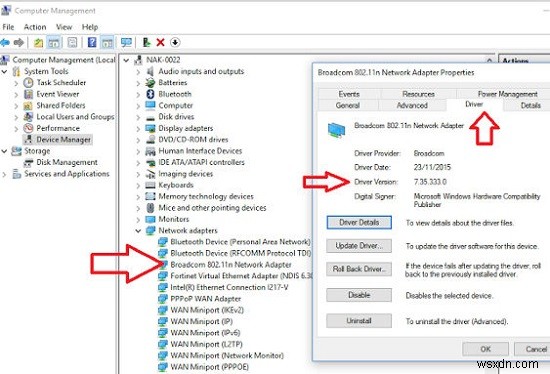
Task: Click the blue Help question mark icon
Action: 92,42
